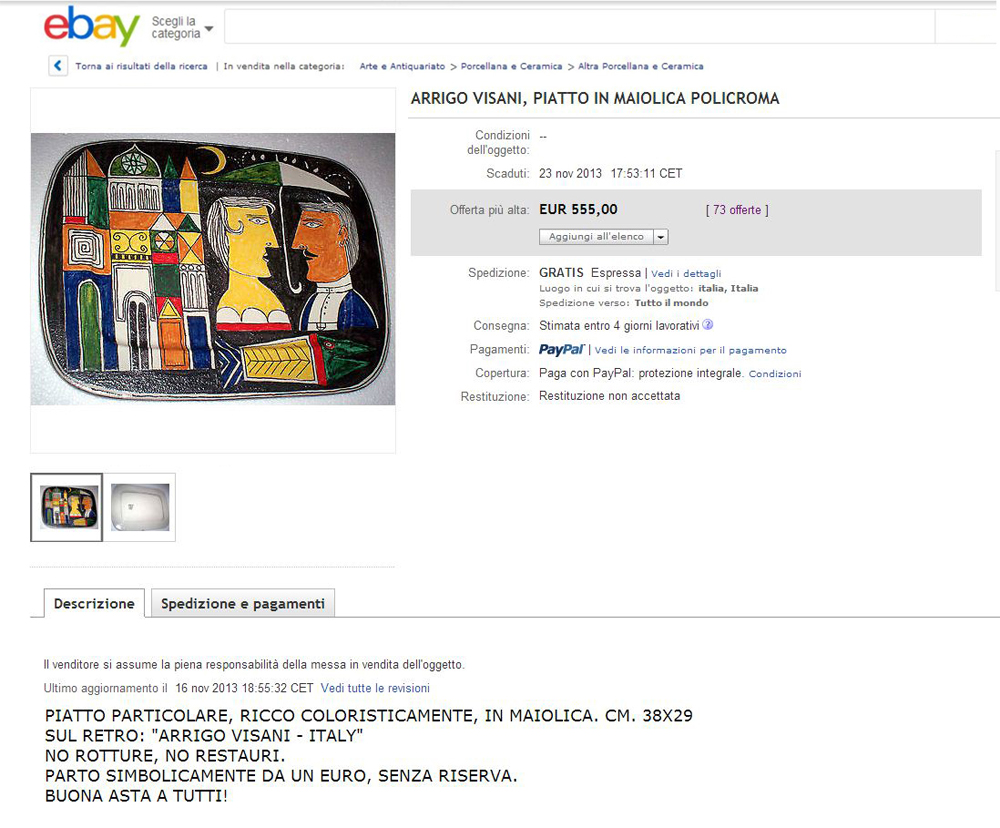This screenshot has height=828, width=1000.
Task: Open 'Porcellana e Ceramica' breadcrumb link
Action: coord(511,66)
